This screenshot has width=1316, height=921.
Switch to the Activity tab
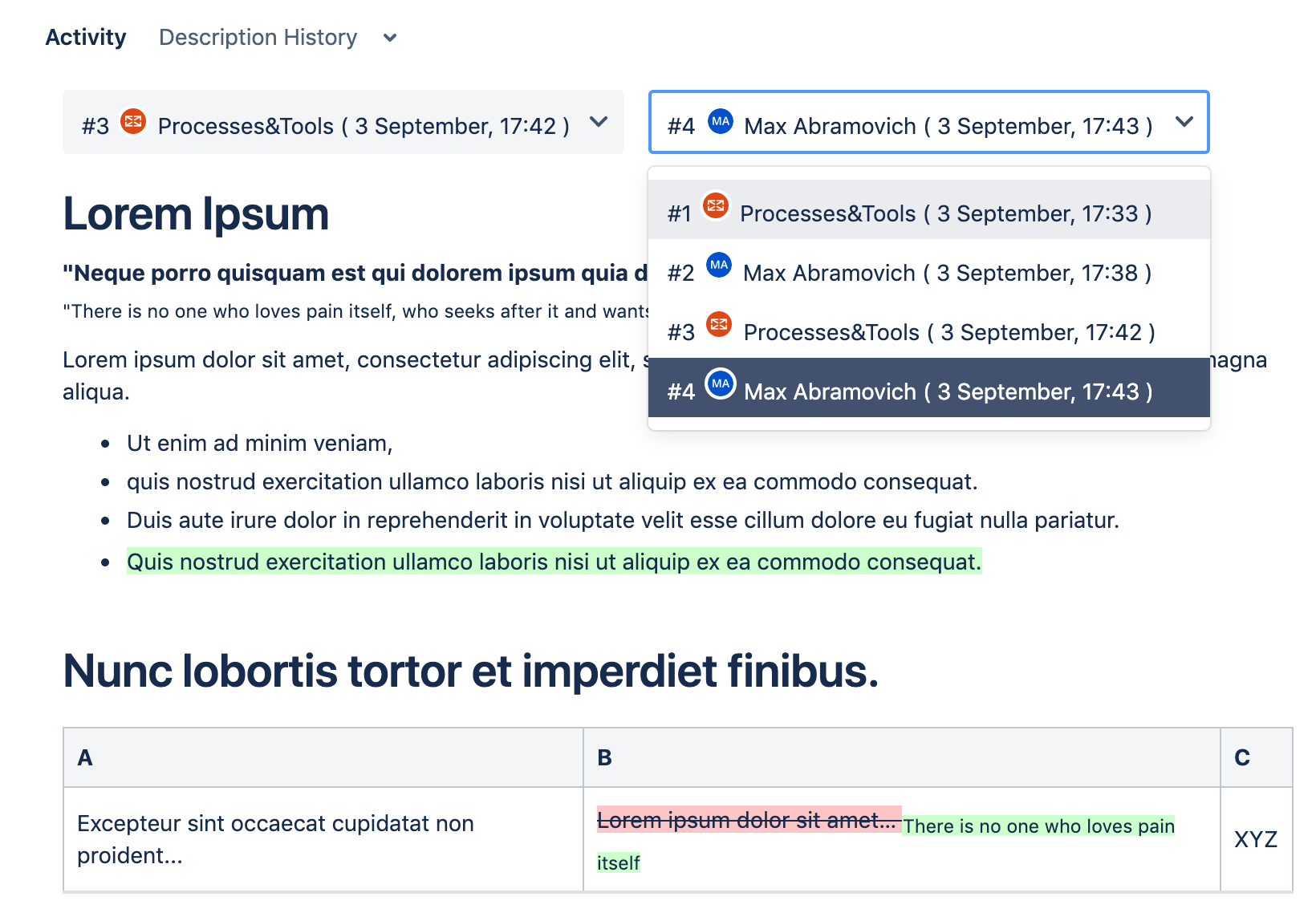click(x=86, y=38)
